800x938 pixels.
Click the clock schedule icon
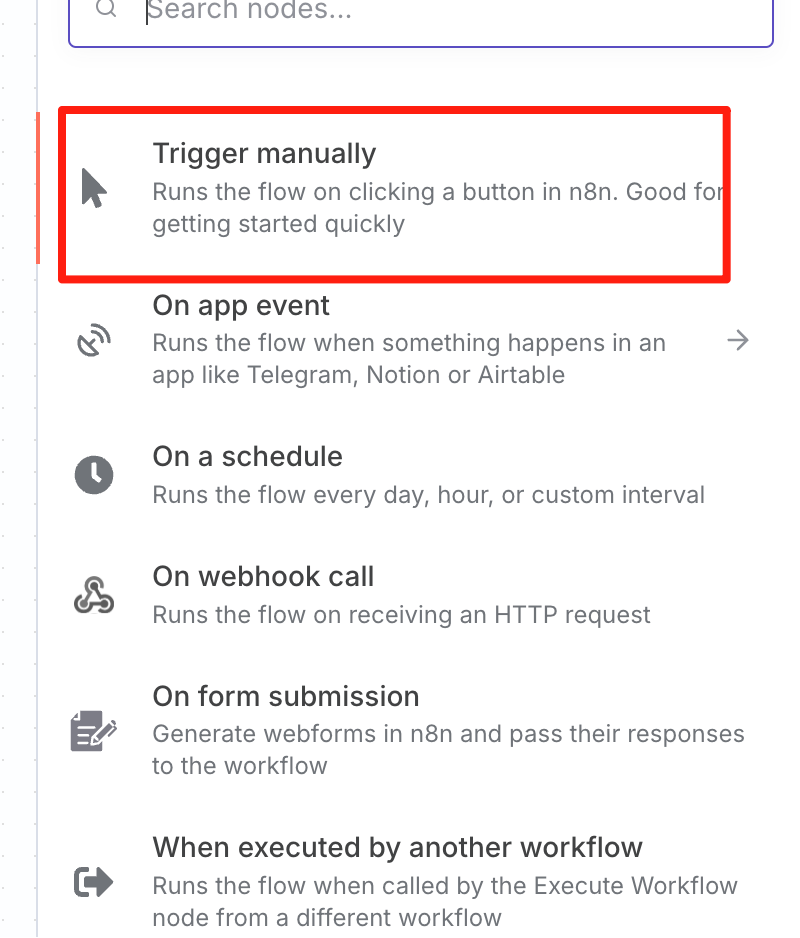click(x=94, y=475)
